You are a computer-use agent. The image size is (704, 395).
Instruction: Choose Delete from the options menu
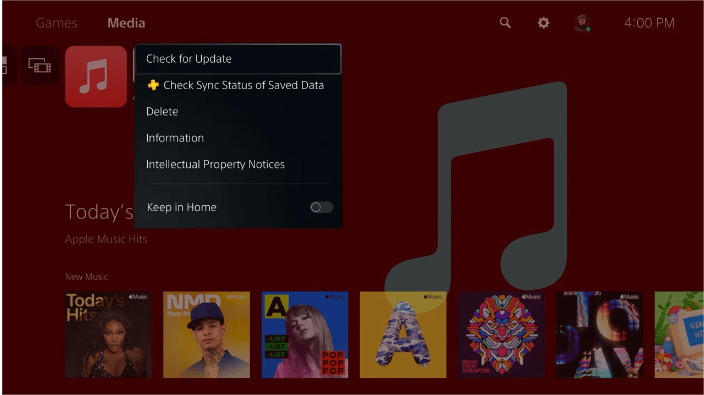point(238,111)
